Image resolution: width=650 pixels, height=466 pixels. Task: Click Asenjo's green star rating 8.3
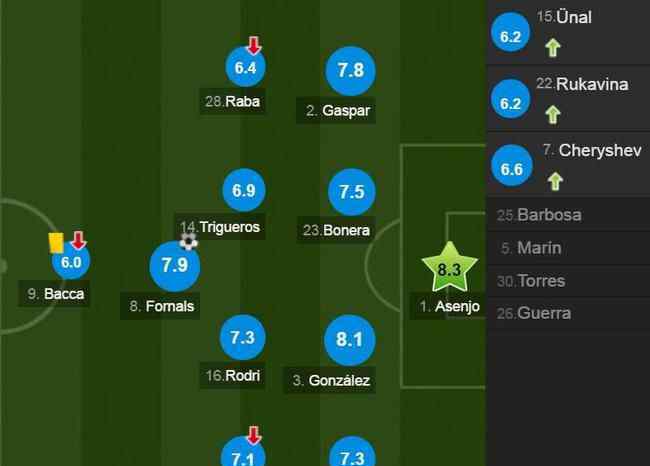click(450, 268)
